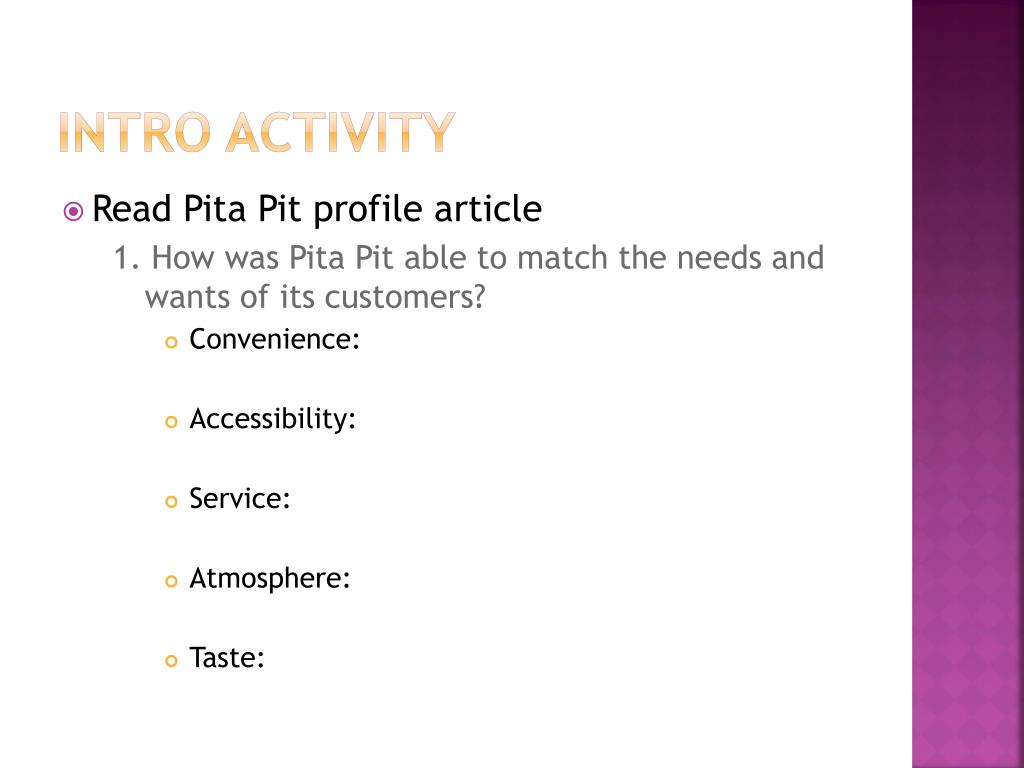Click the orange bullet next to Convenience
This screenshot has height=768, width=1024.
click(x=171, y=342)
